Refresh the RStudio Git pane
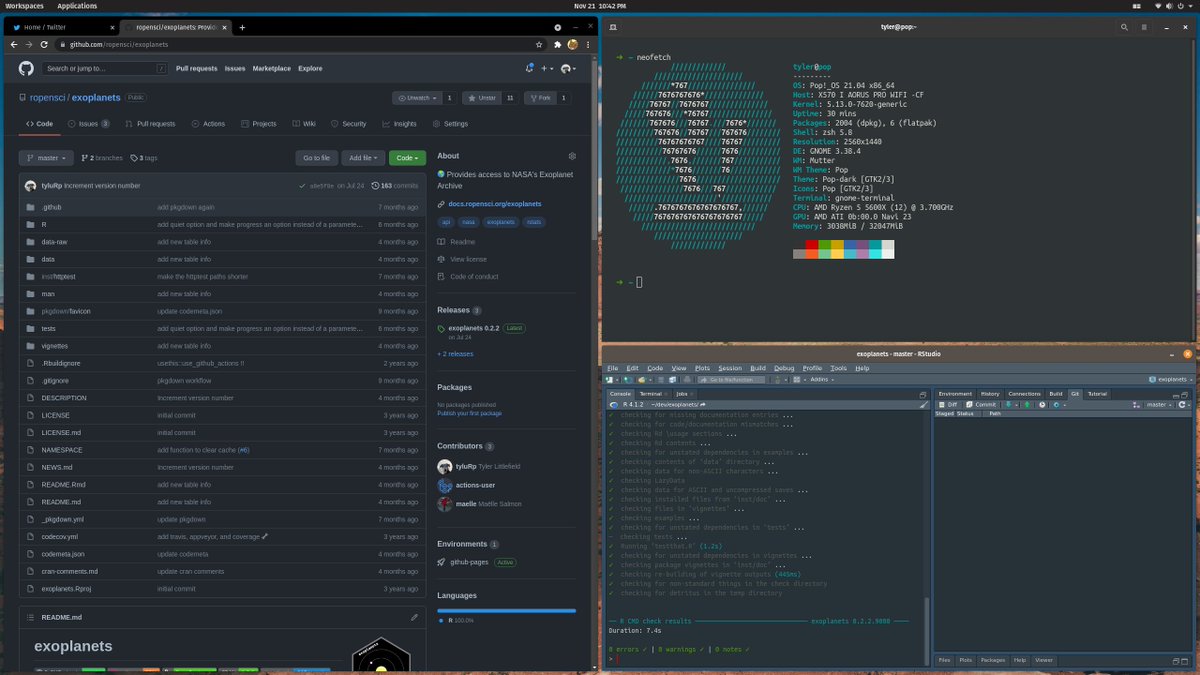Image resolution: width=1200 pixels, height=675 pixels. (x=1183, y=405)
